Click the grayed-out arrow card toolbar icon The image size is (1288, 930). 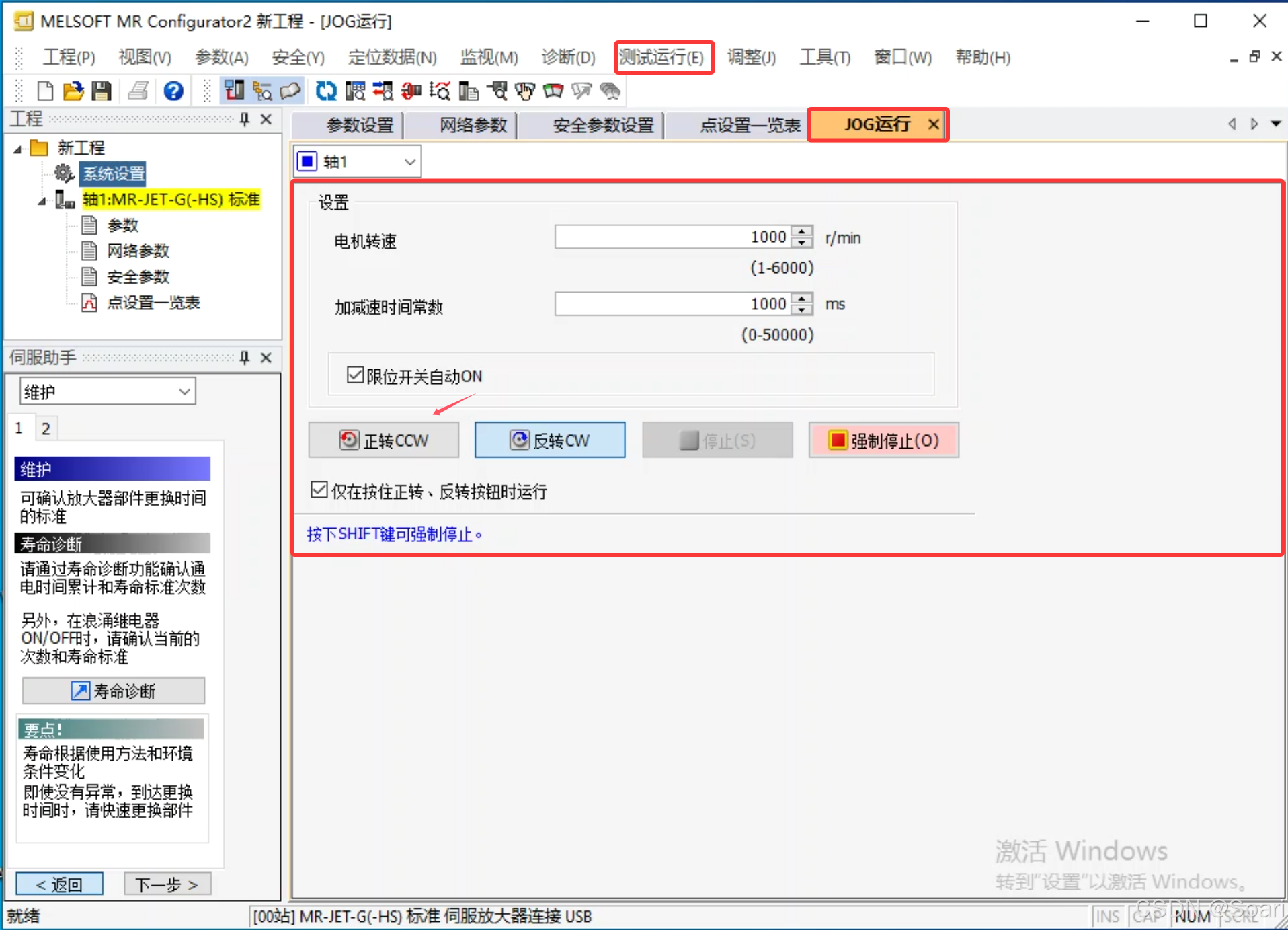click(581, 90)
